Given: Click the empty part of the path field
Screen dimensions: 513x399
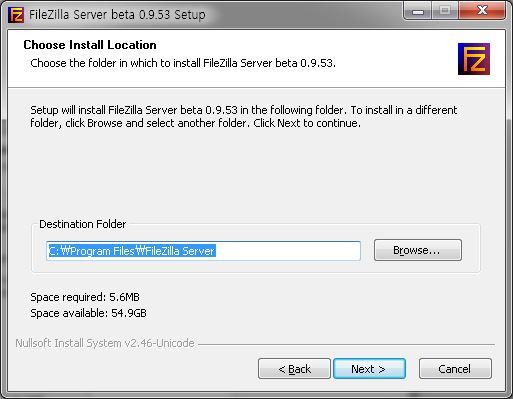Looking at the screenshot, I should 288,251.
